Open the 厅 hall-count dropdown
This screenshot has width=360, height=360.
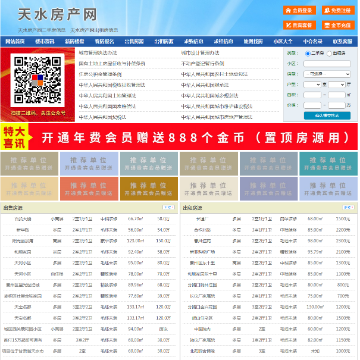point(337,85)
